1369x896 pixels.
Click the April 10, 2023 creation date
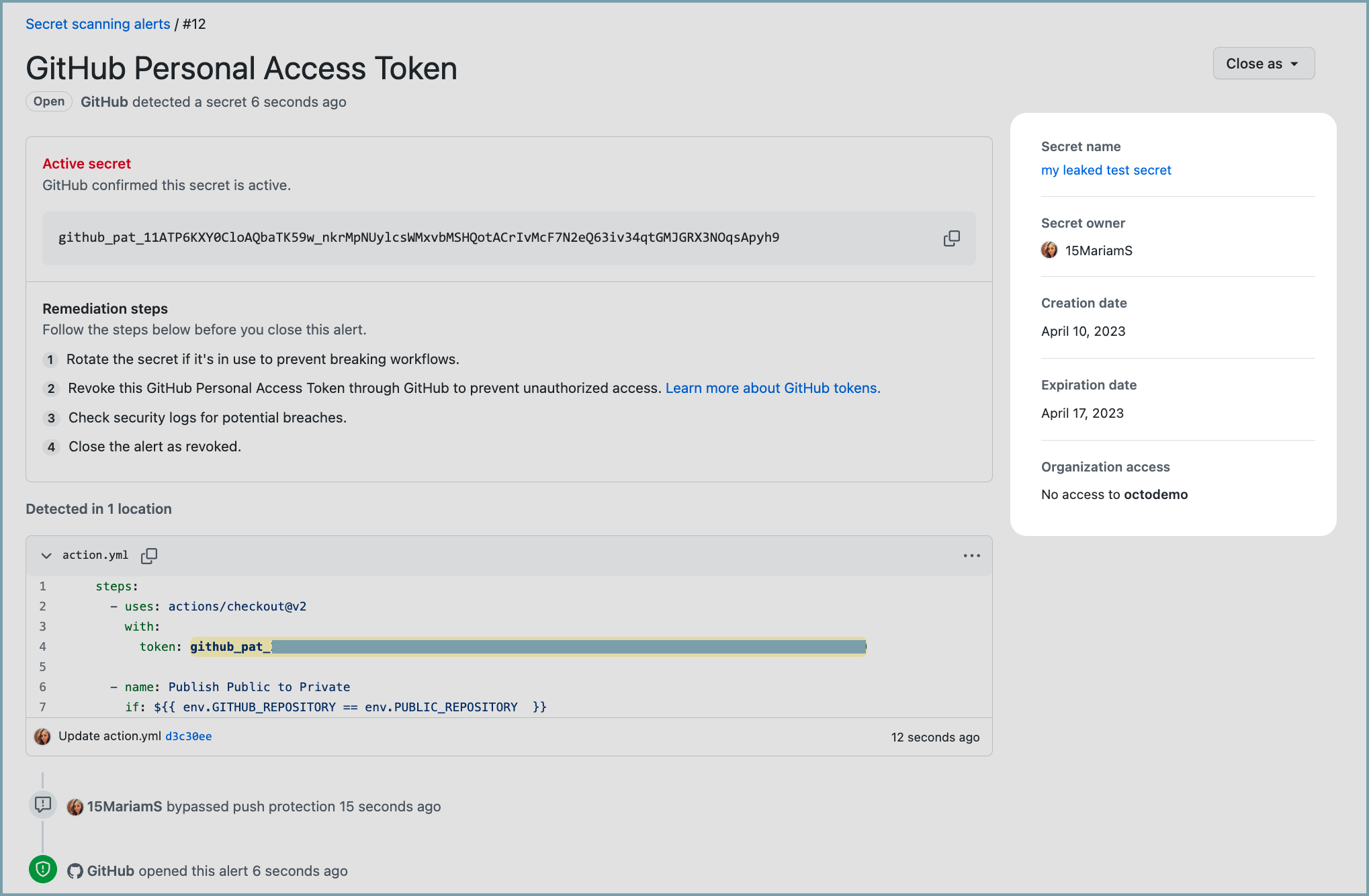tap(1083, 331)
